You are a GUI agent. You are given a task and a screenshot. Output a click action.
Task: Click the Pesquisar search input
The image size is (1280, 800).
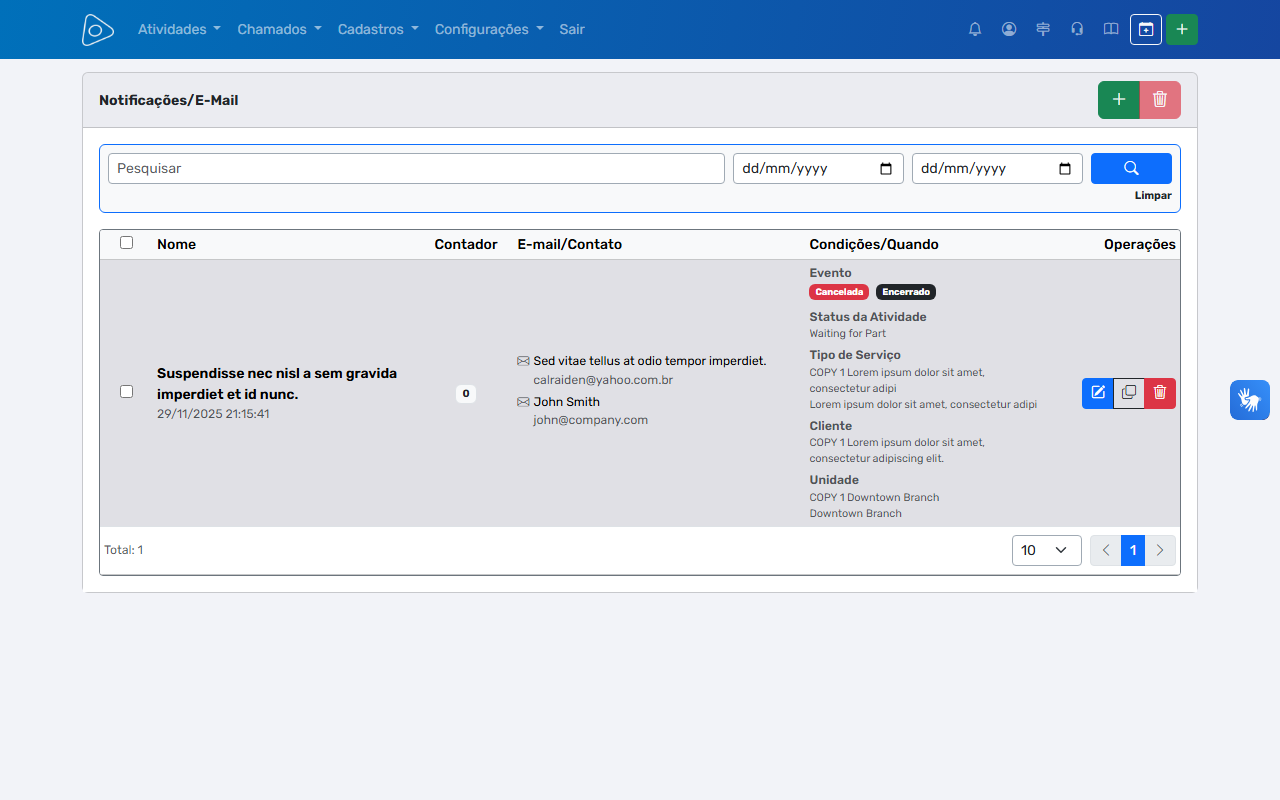coord(416,168)
